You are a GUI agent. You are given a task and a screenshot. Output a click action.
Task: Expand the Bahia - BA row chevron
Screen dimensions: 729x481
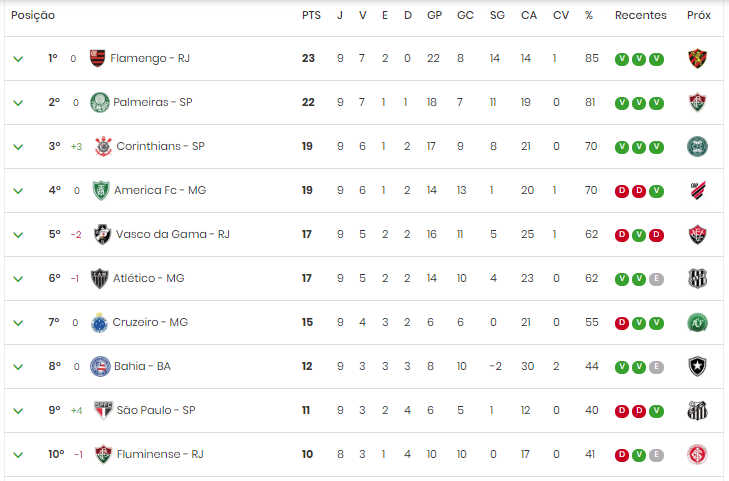[x=18, y=367]
